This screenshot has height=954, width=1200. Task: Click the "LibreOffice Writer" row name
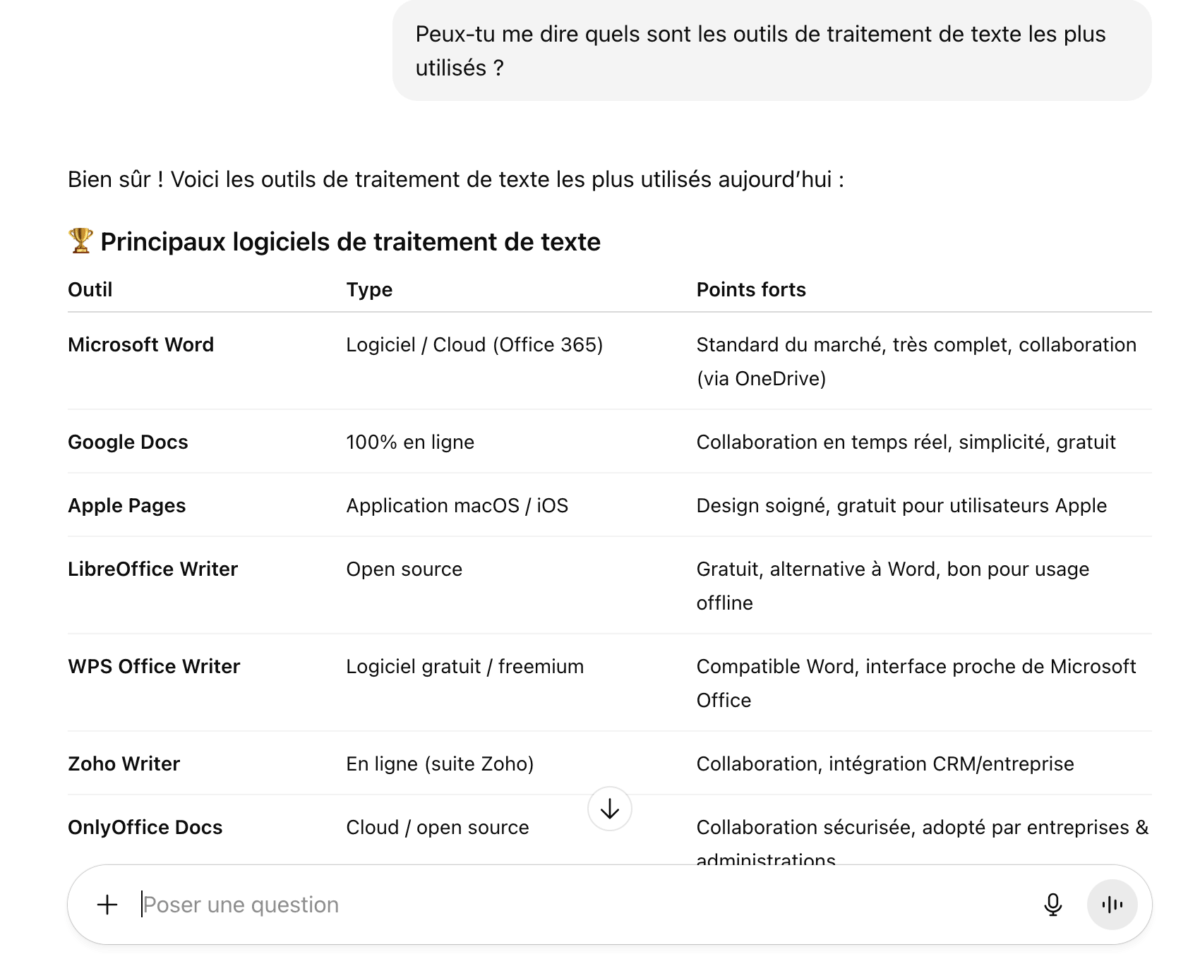[153, 569]
